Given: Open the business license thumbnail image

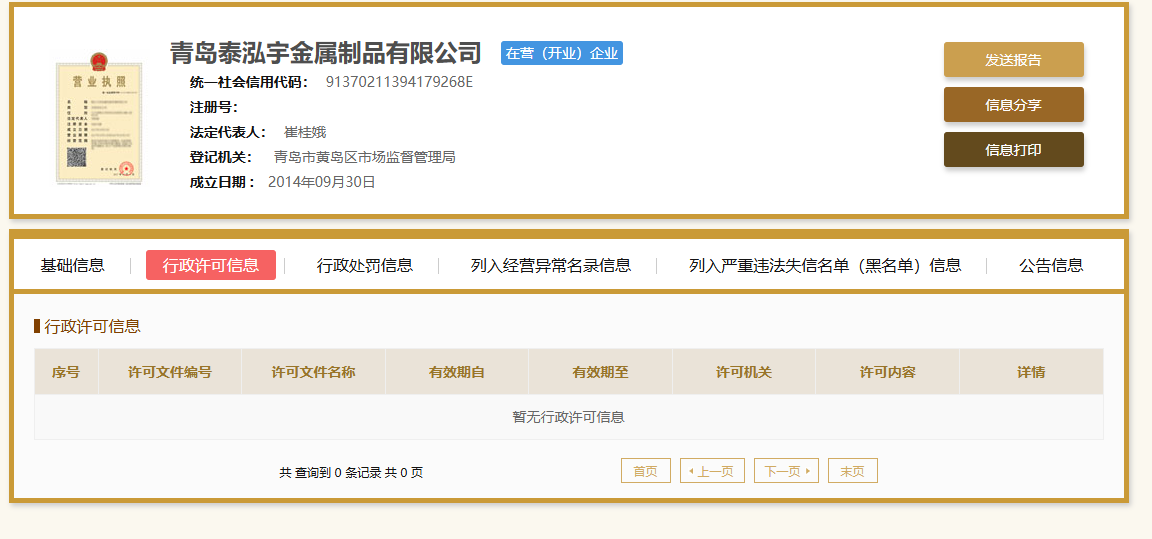Looking at the screenshot, I should (x=99, y=117).
